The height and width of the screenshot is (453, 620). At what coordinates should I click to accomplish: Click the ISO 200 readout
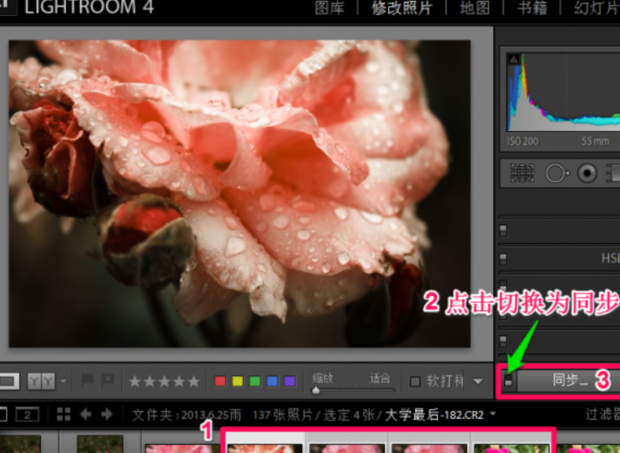pyautogui.click(x=522, y=141)
